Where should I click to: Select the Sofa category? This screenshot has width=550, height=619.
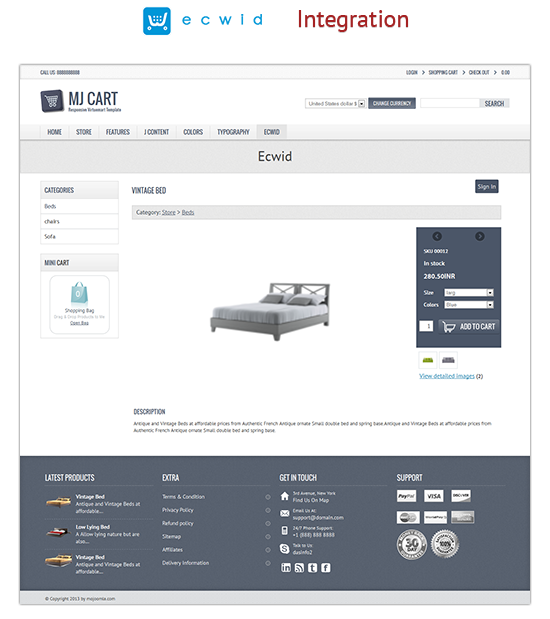point(79,236)
